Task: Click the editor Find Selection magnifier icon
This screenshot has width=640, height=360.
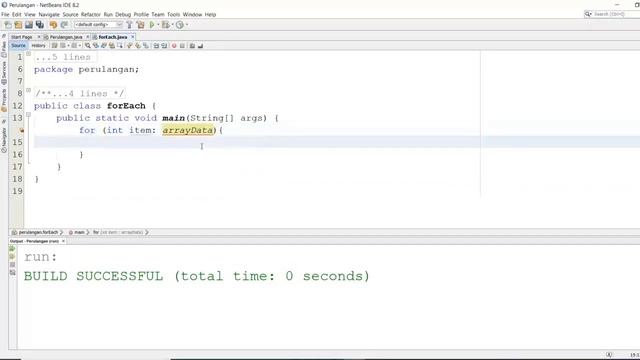Action: pyautogui.click(x=87, y=46)
